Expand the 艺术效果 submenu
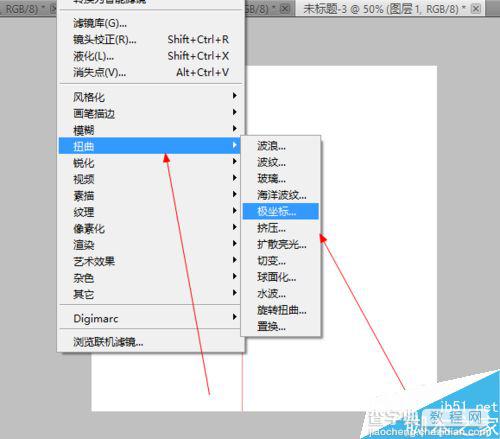Viewport: 500px width, 439px height. click(x=150, y=261)
